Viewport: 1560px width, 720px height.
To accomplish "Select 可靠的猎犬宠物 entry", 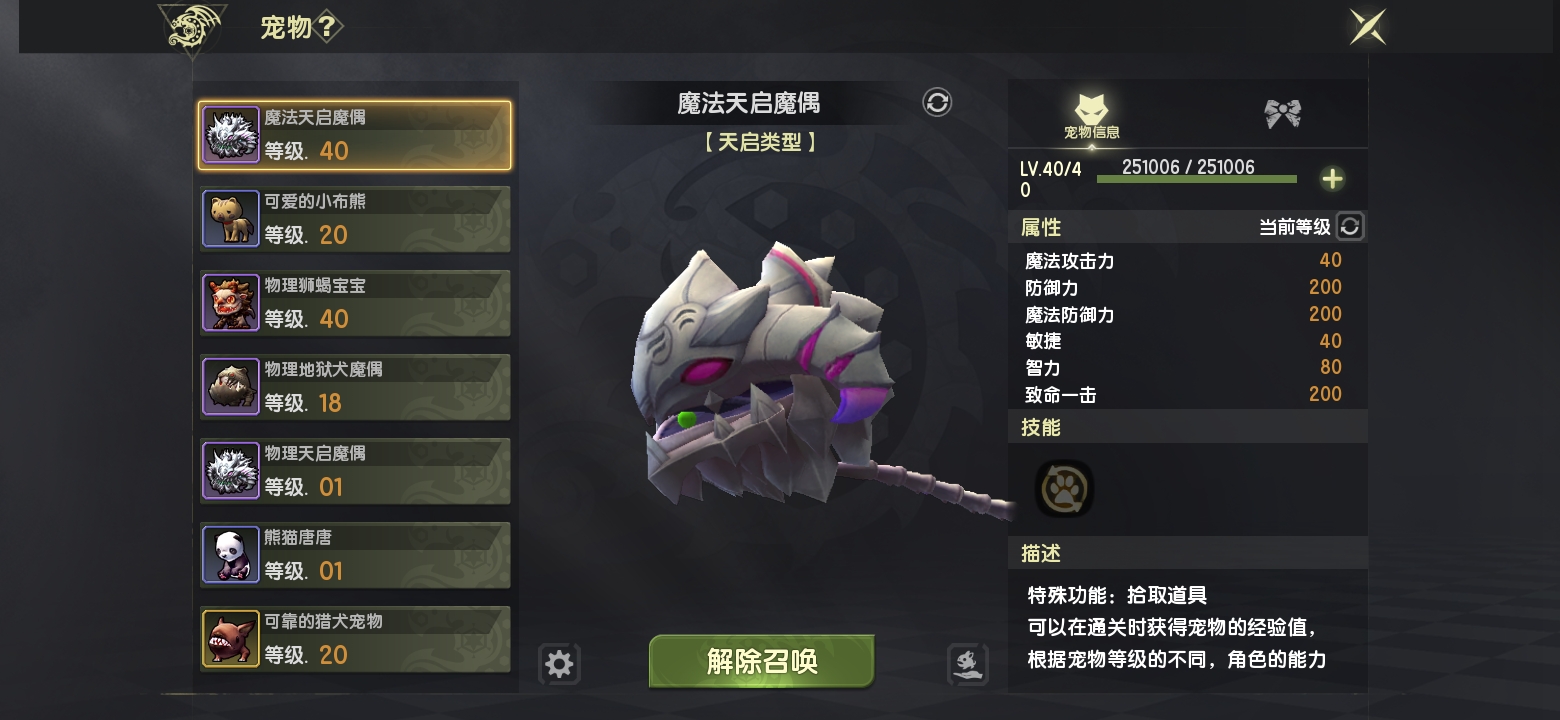I will tap(356, 639).
